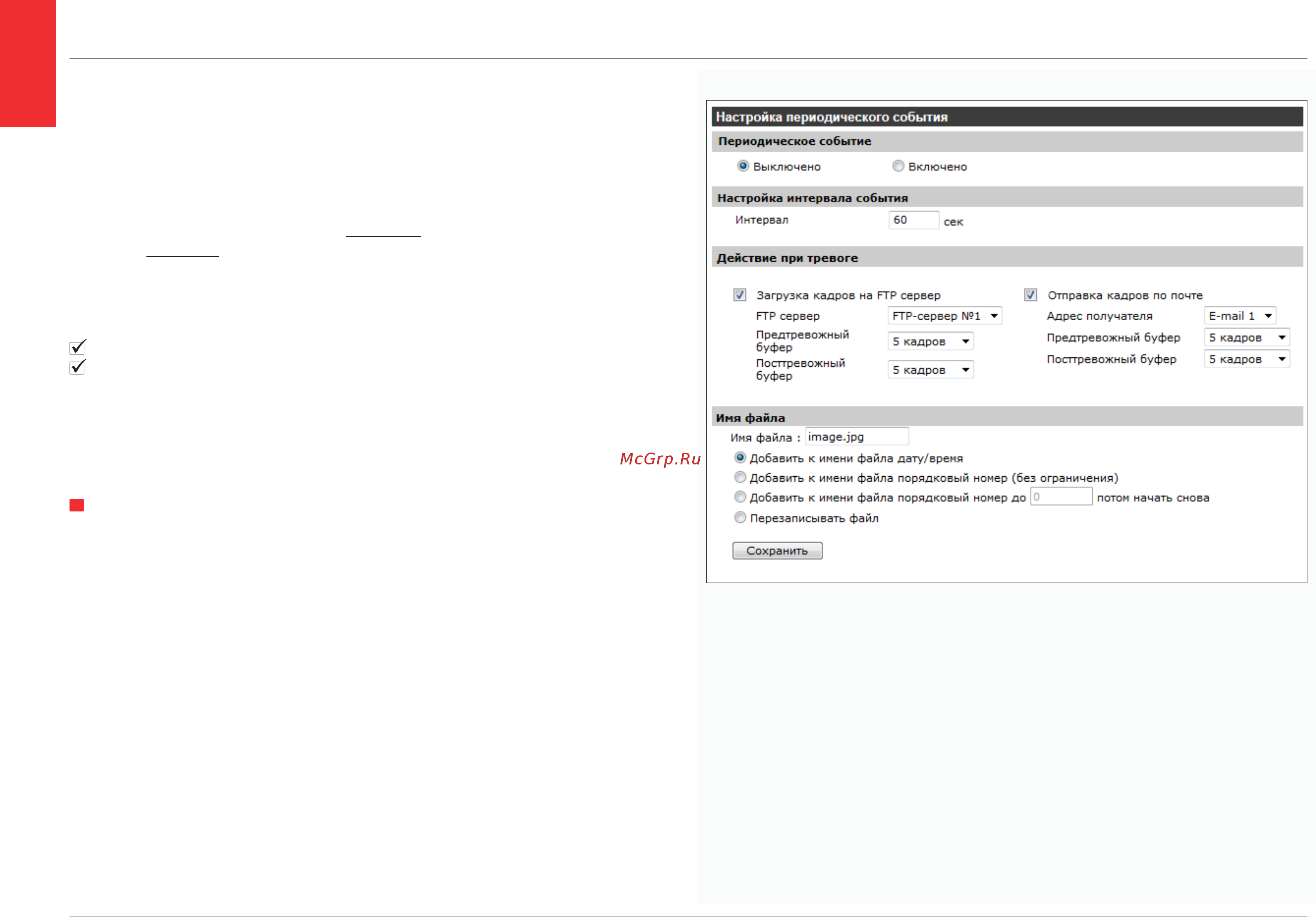
Task: Click the сек unit label
Action: tap(954, 222)
